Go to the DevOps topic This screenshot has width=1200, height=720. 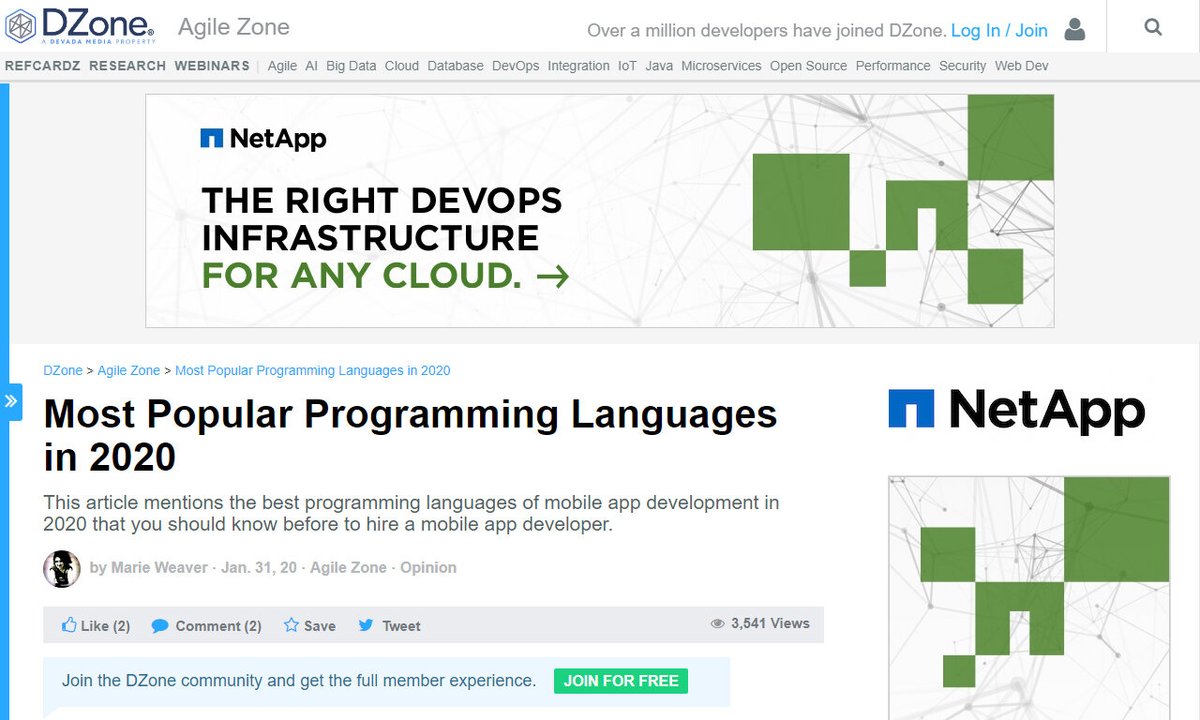point(515,66)
